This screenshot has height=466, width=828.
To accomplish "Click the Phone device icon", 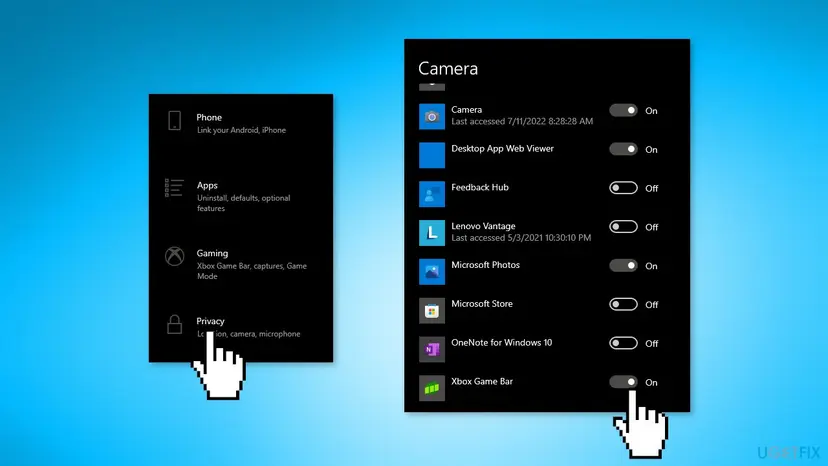I will coord(175,121).
